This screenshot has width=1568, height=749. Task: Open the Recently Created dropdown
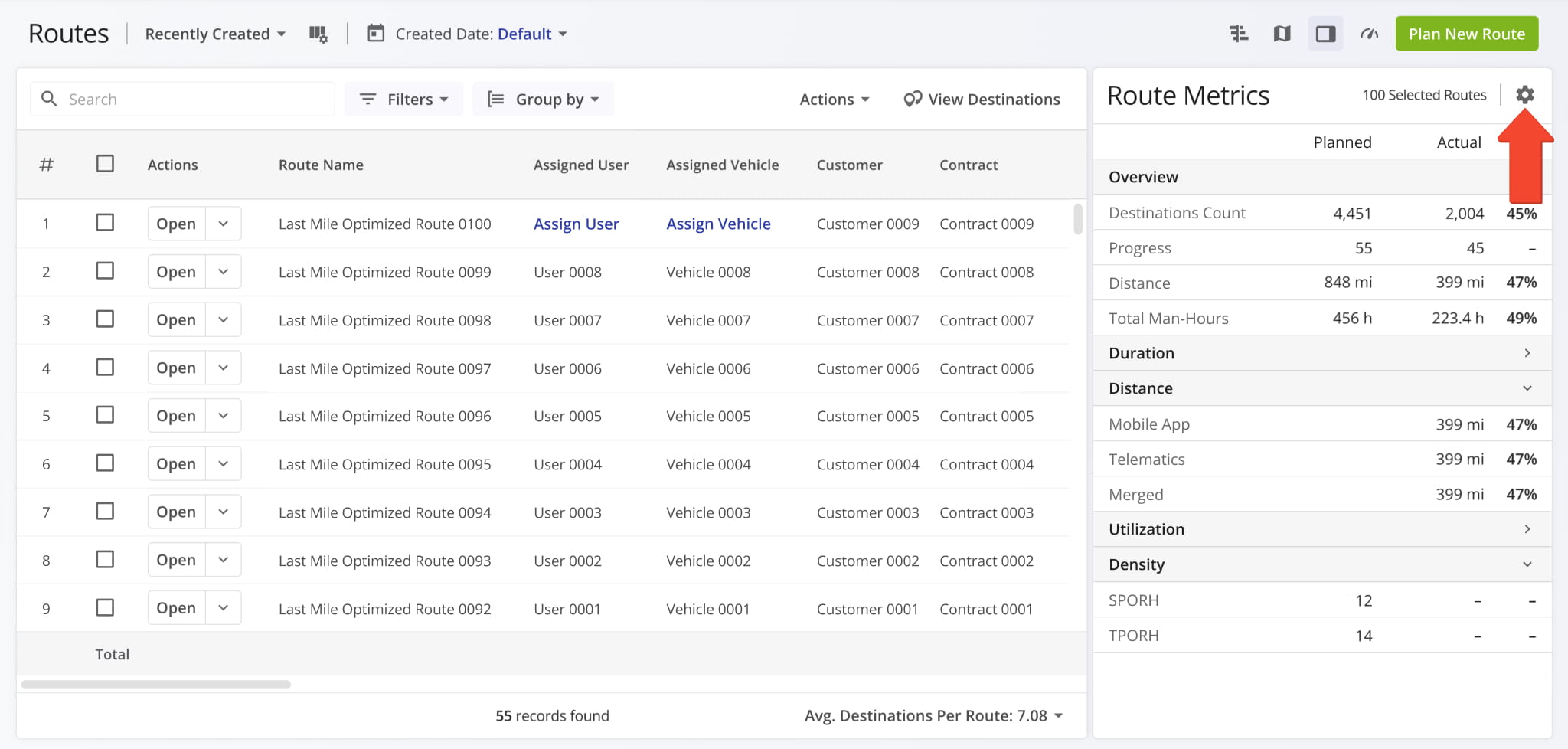(215, 34)
